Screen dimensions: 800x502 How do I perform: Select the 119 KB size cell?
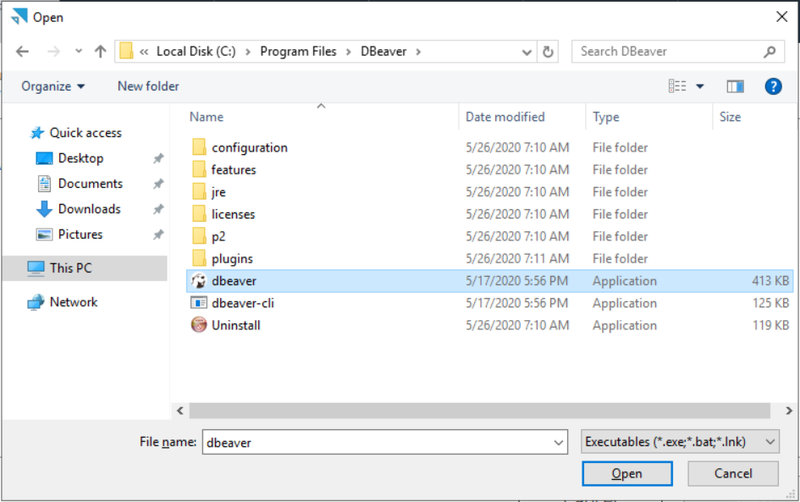(770, 325)
